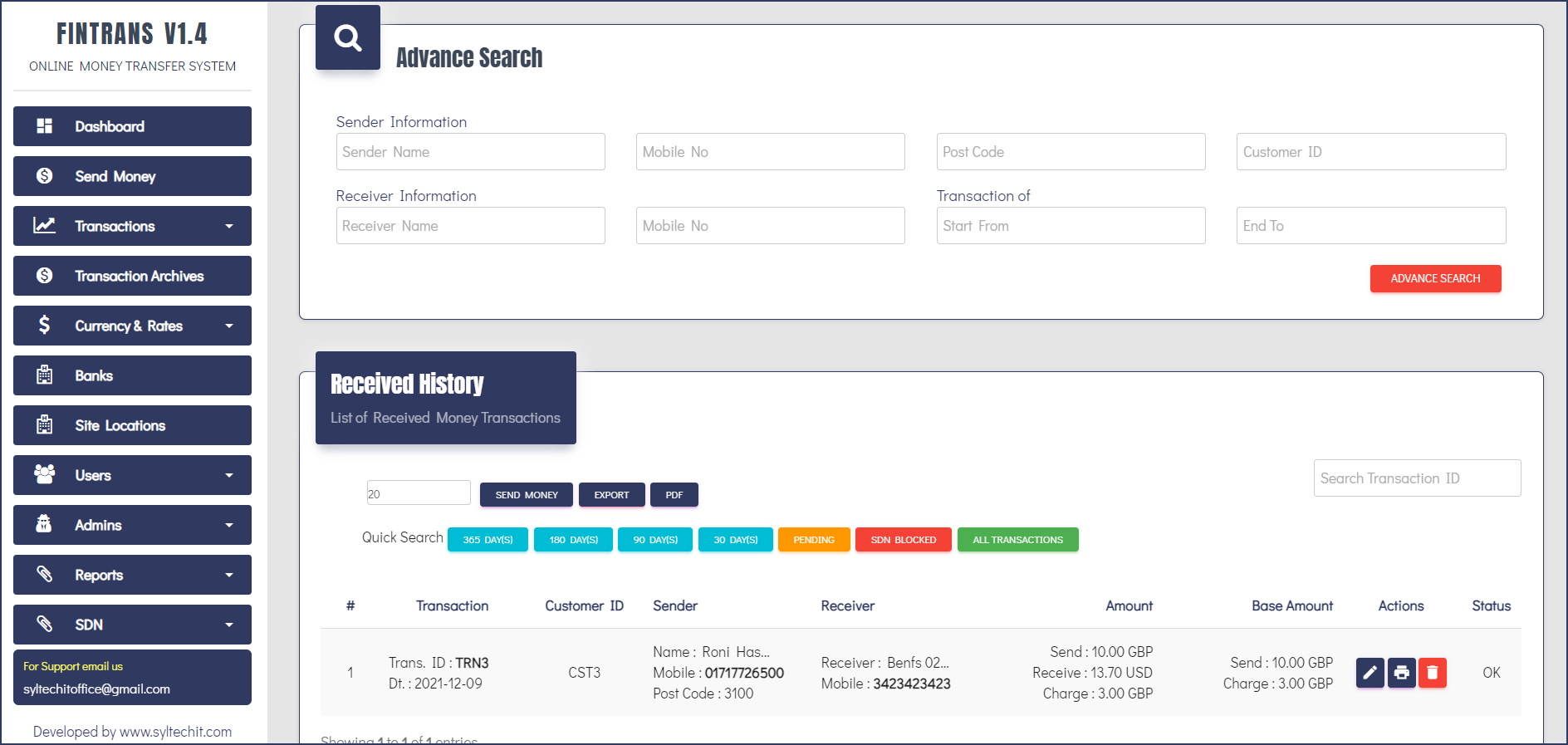1568x745 pixels.
Task: Click the magnifying glass Advance Search icon
Action: pyautogui.click(x=348, y=37)
